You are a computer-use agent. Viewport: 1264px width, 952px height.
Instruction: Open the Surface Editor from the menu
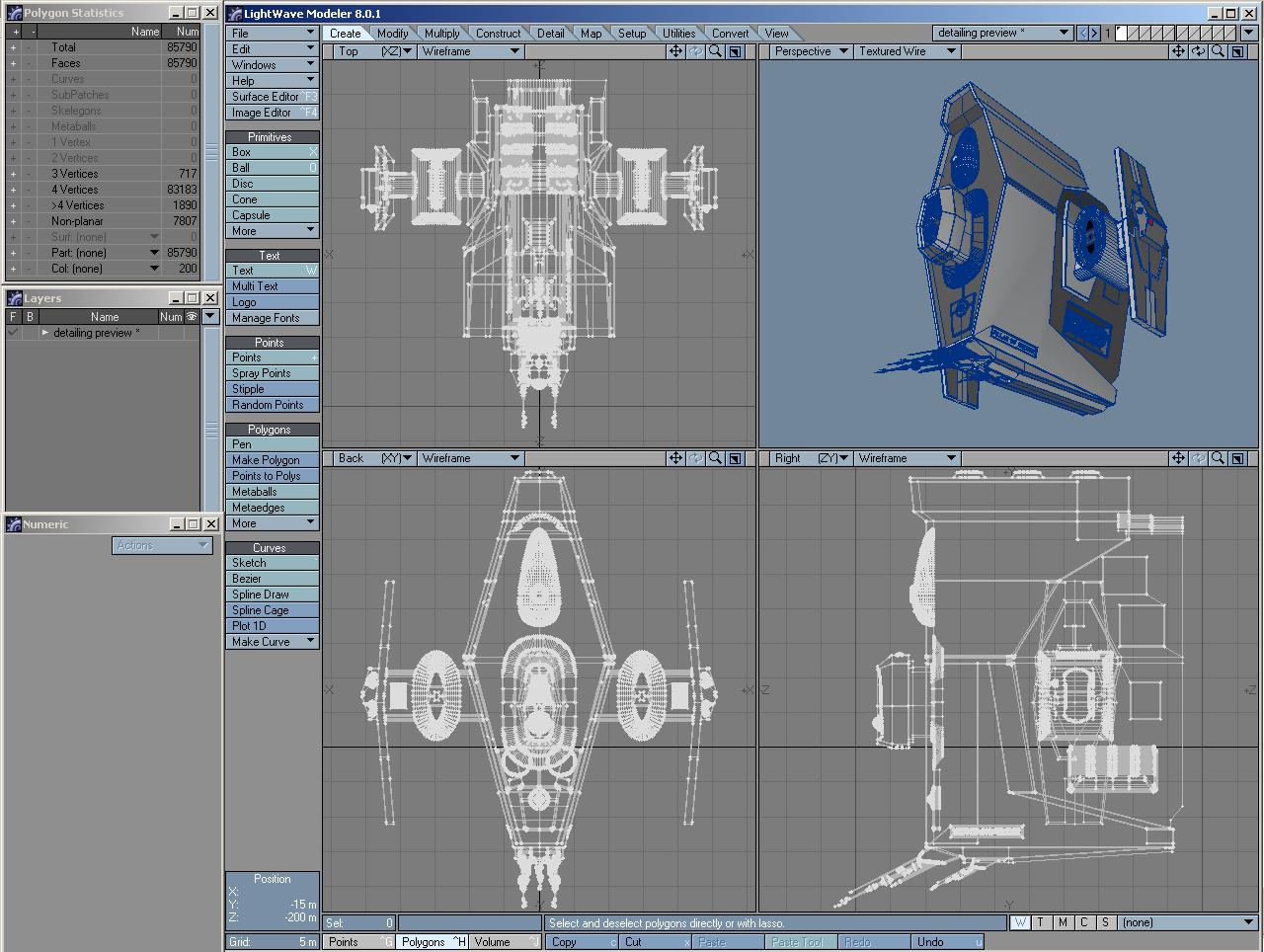(x=266, y=97)
